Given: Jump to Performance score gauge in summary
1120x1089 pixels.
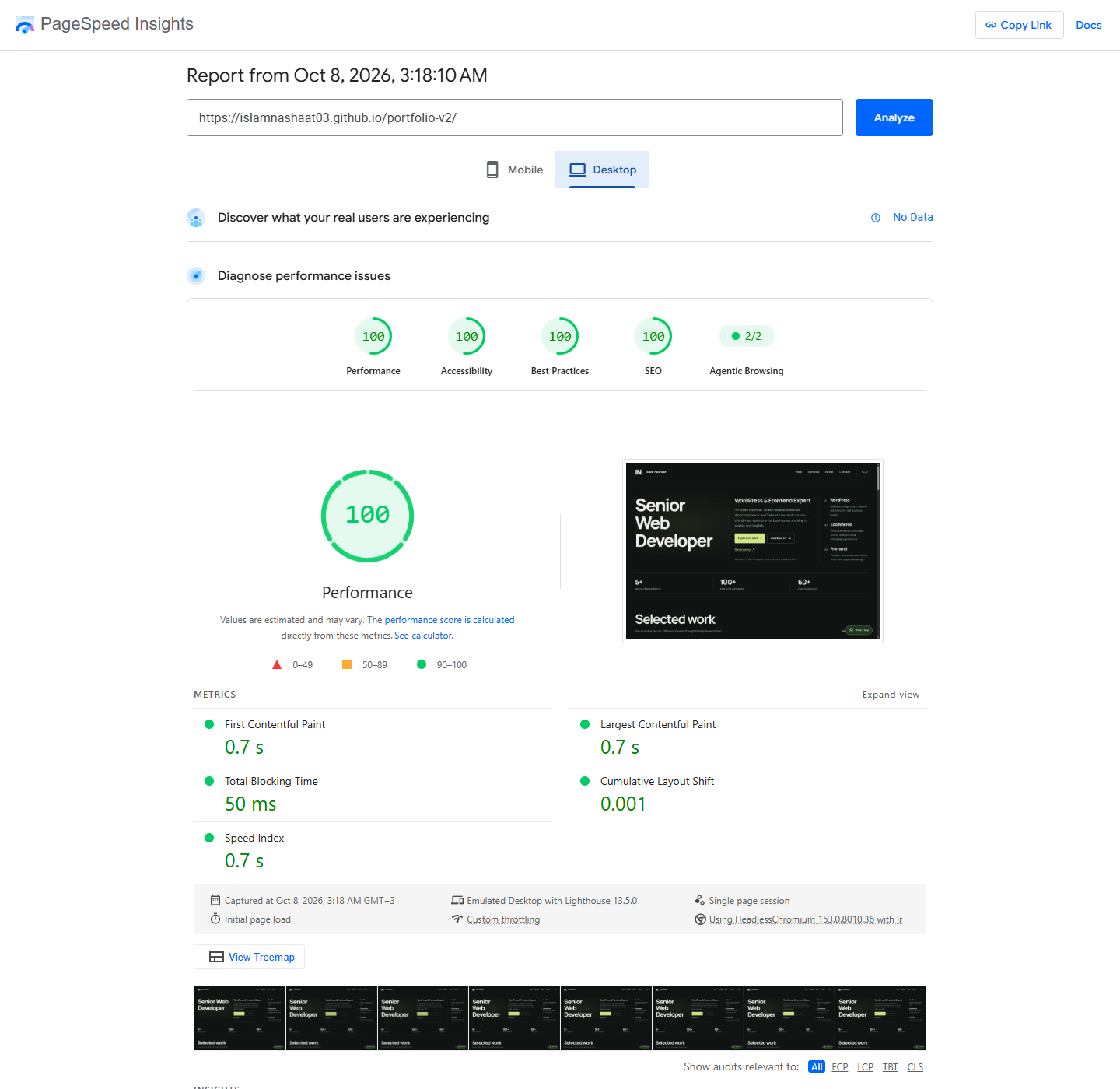Looking at the screenshot, I should pos(373,337).
